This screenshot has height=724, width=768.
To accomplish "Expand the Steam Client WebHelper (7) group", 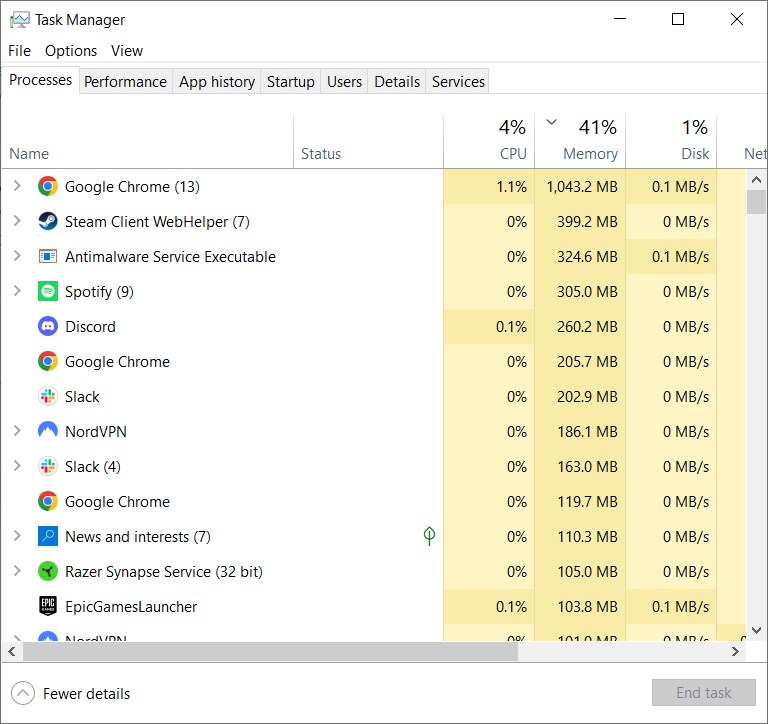I will point(17,220).
